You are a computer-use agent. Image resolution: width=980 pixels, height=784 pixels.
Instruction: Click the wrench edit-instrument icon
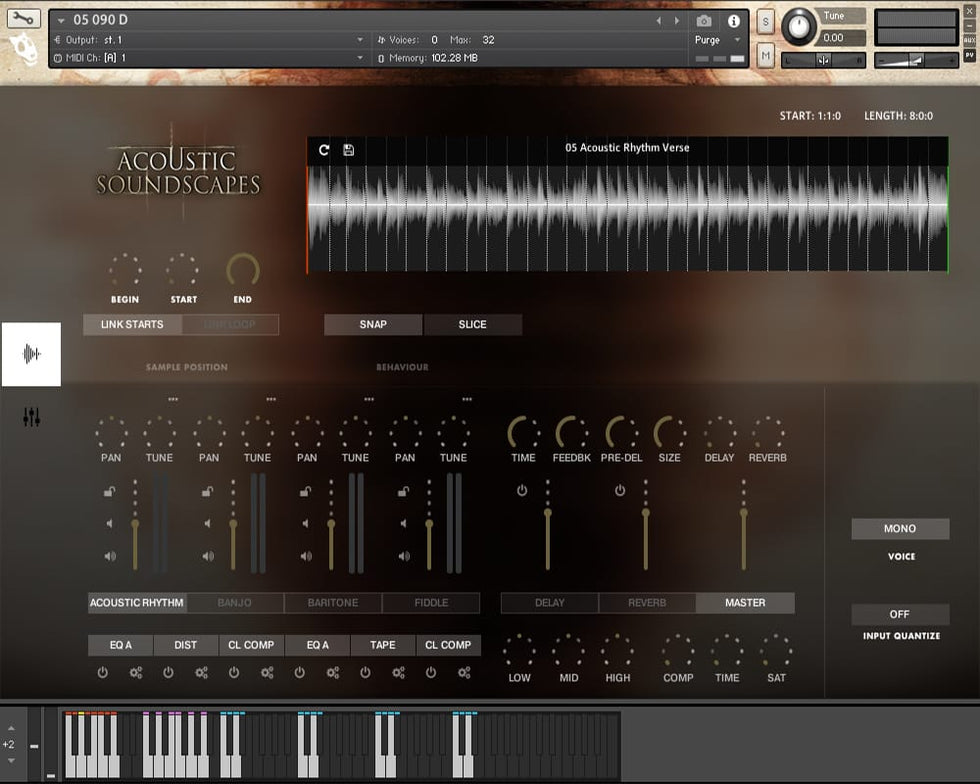[x=25, y=19]
